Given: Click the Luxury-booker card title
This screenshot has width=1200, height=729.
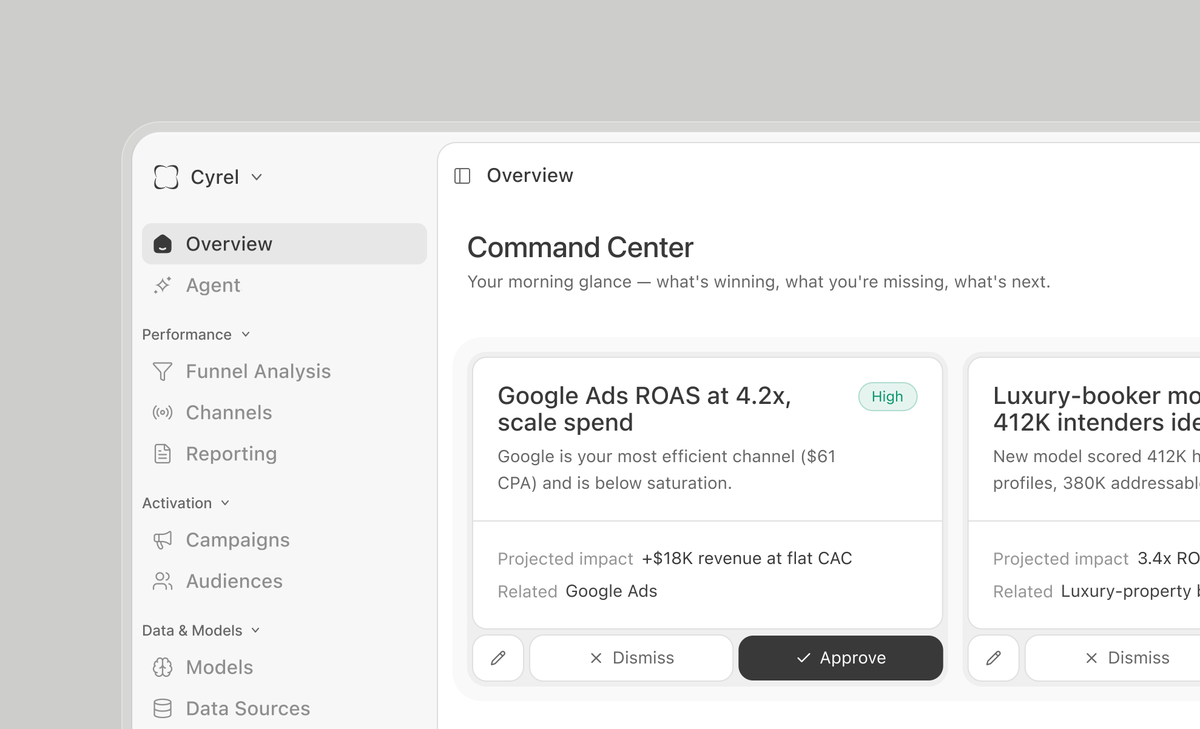Looking at the screenshot, I should 1096,409.
